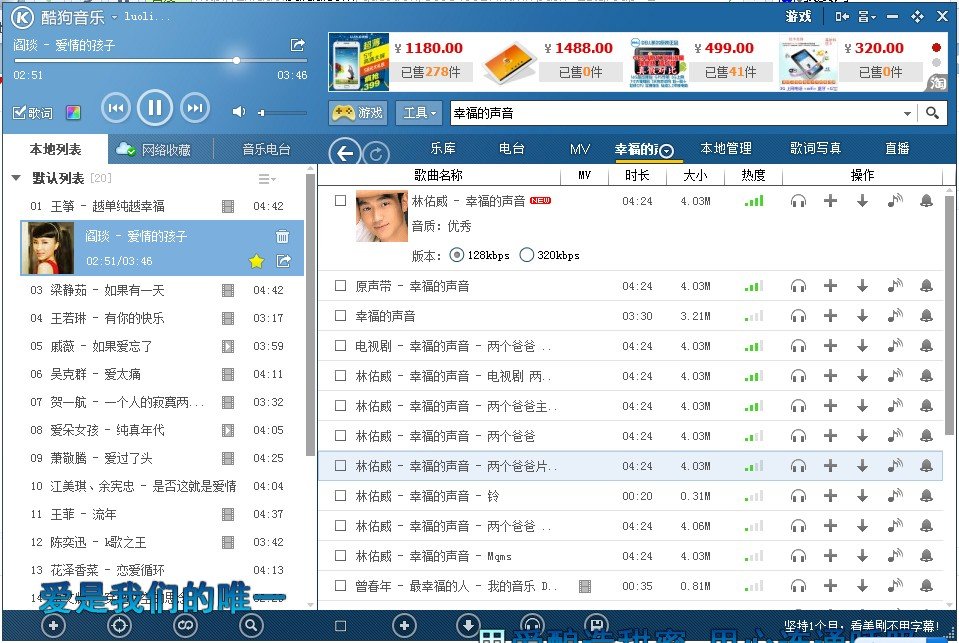Check the checkbox on the 林佑威 result row

[338, 201]
